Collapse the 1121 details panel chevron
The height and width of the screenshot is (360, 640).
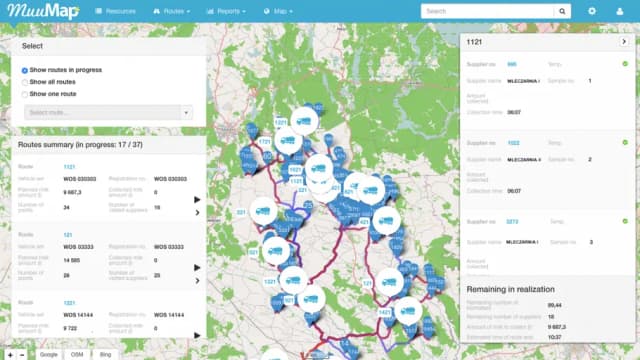(x=624, y=42)
